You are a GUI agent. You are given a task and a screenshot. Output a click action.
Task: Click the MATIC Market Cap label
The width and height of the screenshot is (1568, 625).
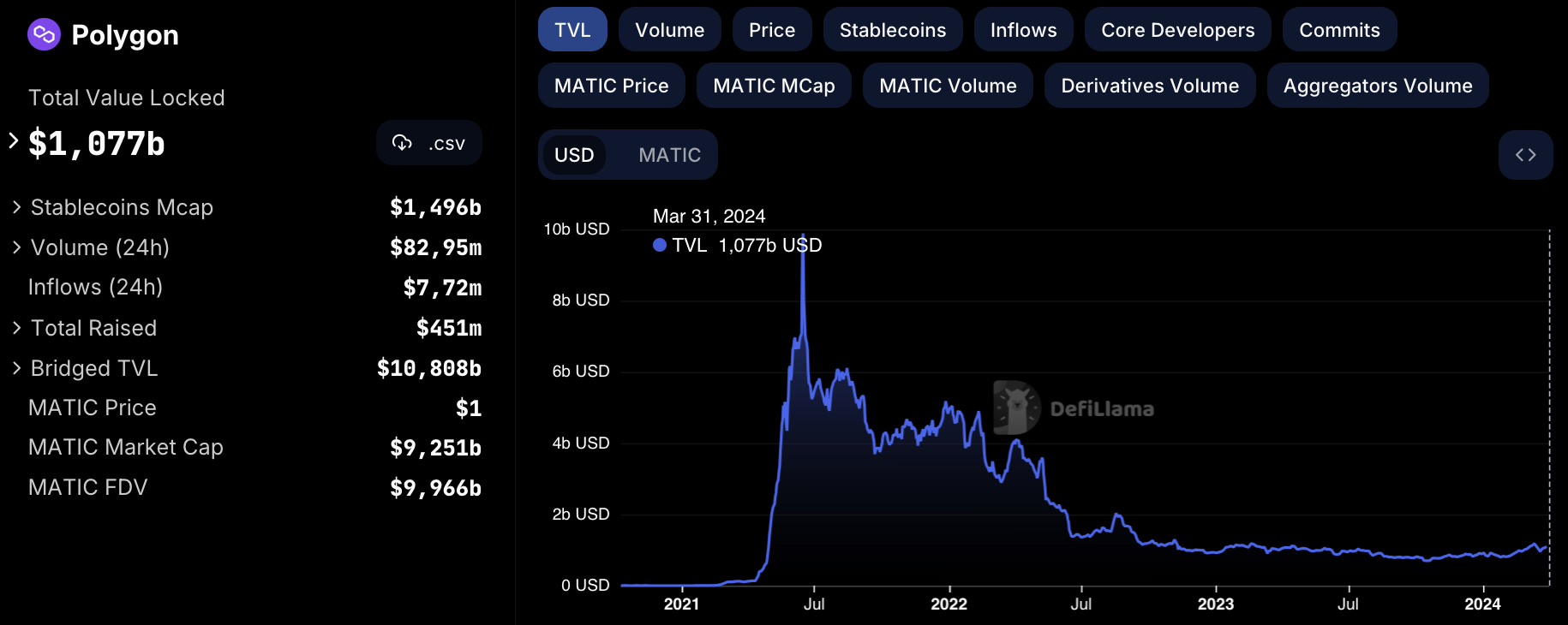tap(126, 447)
